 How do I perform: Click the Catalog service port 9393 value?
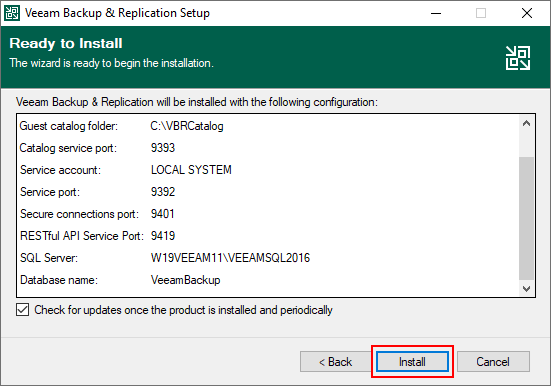pyautogui.click(x=163, y=148)
